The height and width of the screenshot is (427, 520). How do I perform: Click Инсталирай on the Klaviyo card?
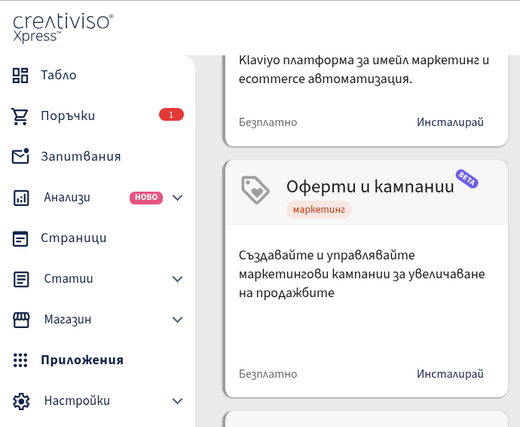point(450,122)
